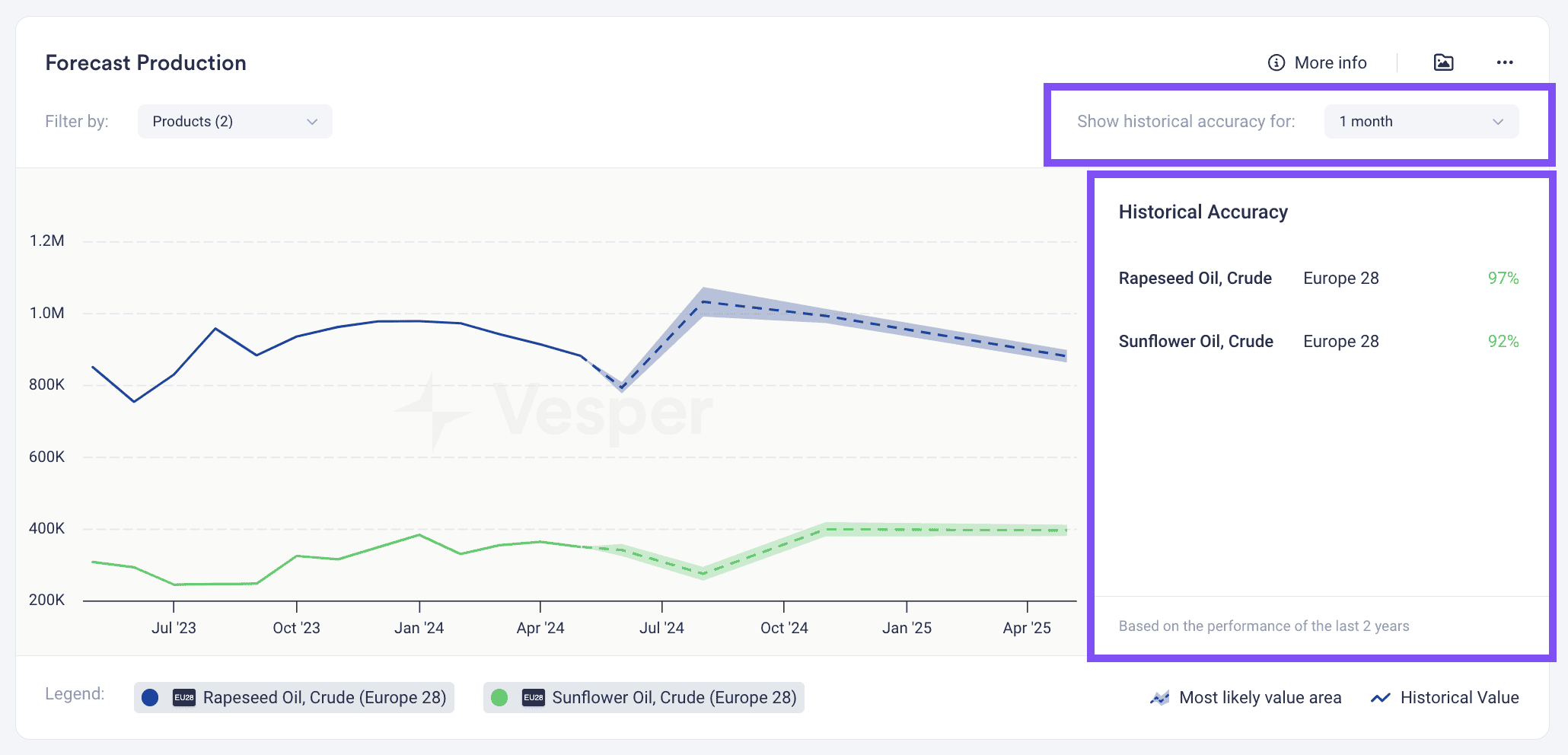Select the Sunflower Oil, Crude accuracy row
This screenshot has width=1568, height=755.
(1318, 341)
